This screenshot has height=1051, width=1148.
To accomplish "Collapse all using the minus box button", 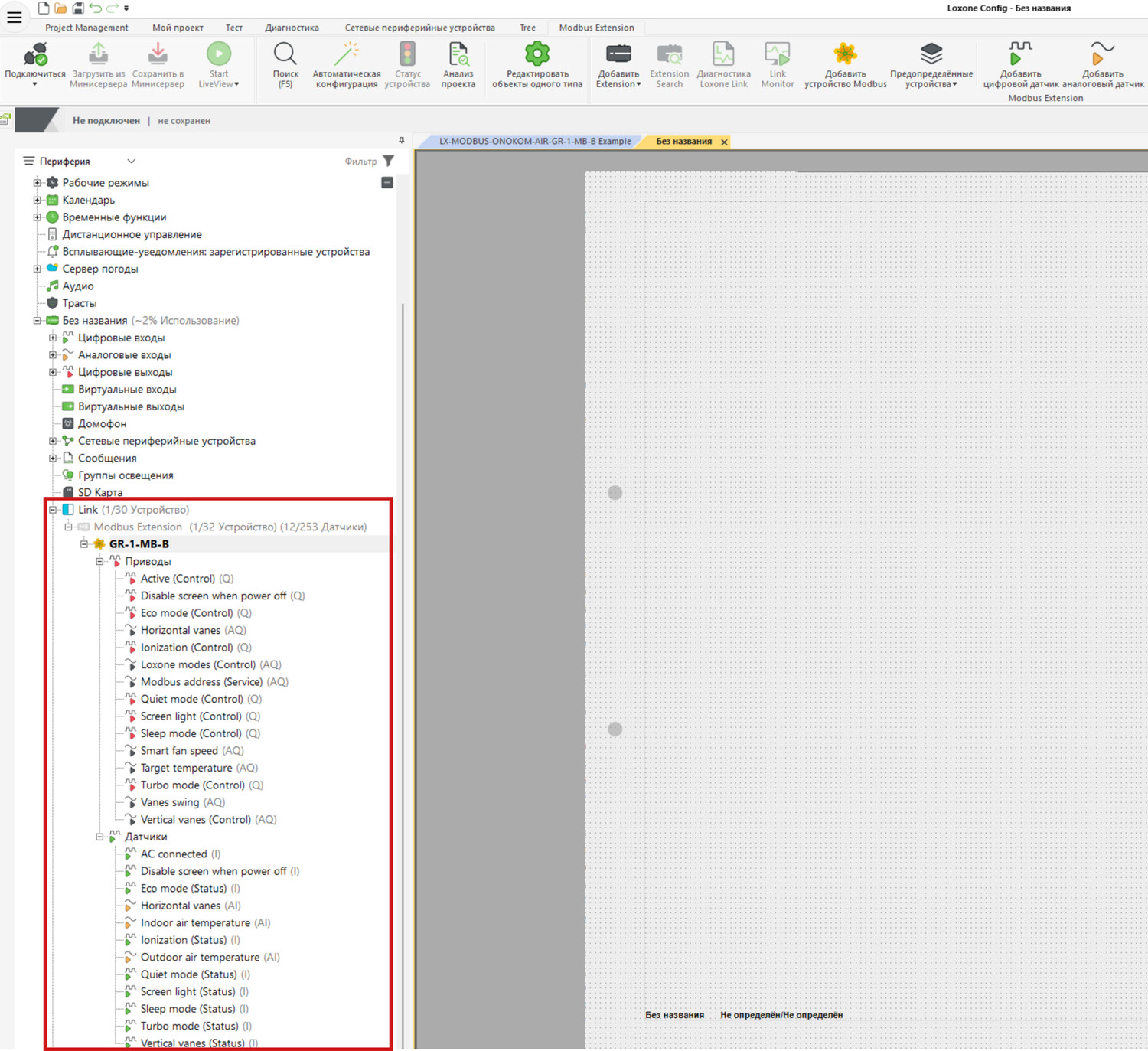I will point(387,183).
